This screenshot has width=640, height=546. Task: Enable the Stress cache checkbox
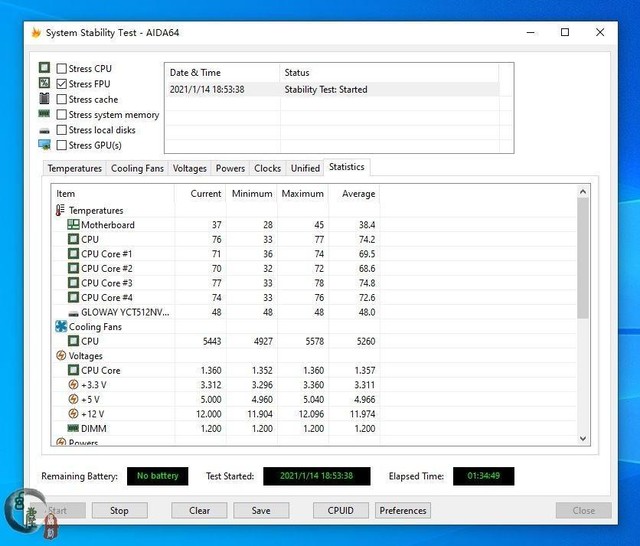62,99
